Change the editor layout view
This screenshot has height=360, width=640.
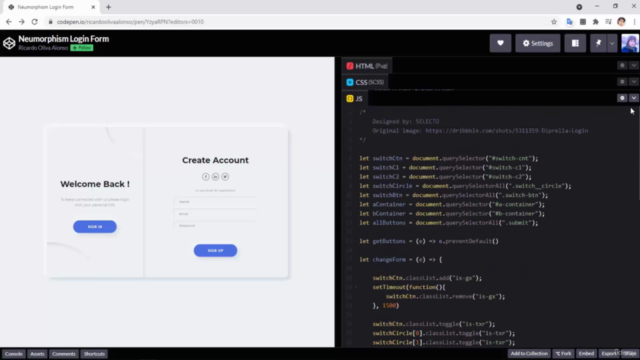575,43
